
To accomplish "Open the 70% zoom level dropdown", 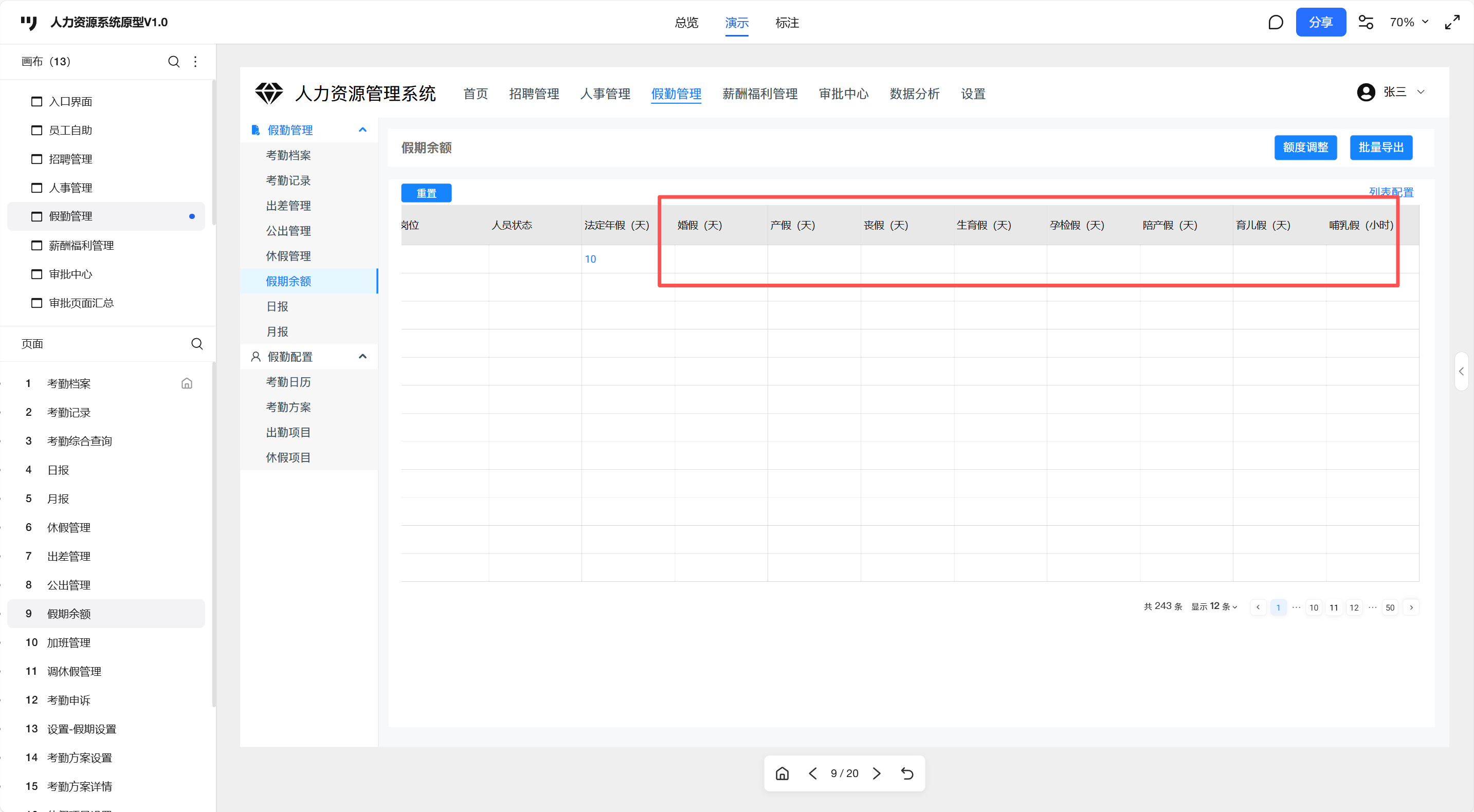I will tap(1409, 22).
